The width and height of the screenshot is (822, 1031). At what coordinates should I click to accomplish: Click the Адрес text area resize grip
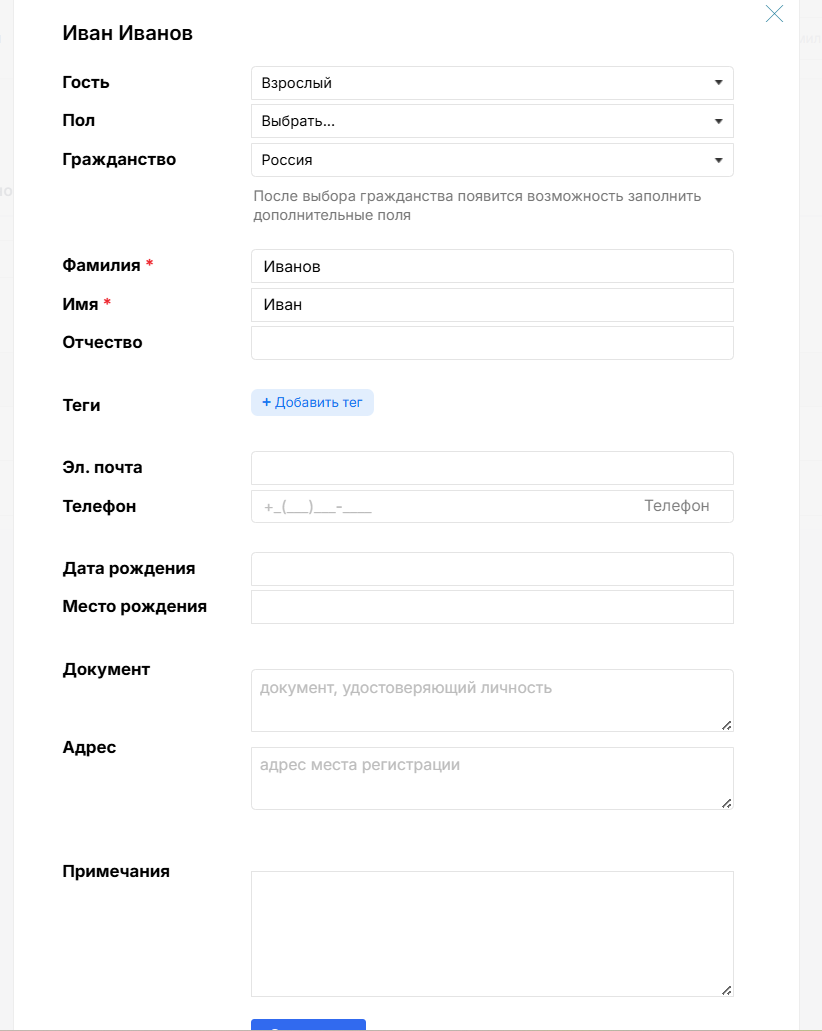coord(727,803)
